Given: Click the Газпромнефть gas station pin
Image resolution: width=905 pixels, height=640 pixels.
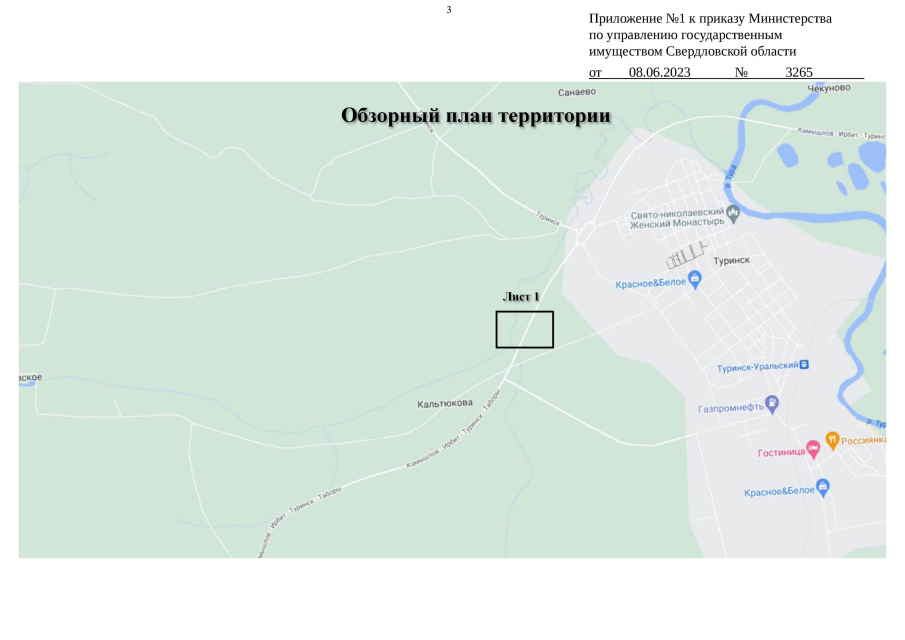Looking at the screenshot, I should pyautogui.click(x=774, y=403).
